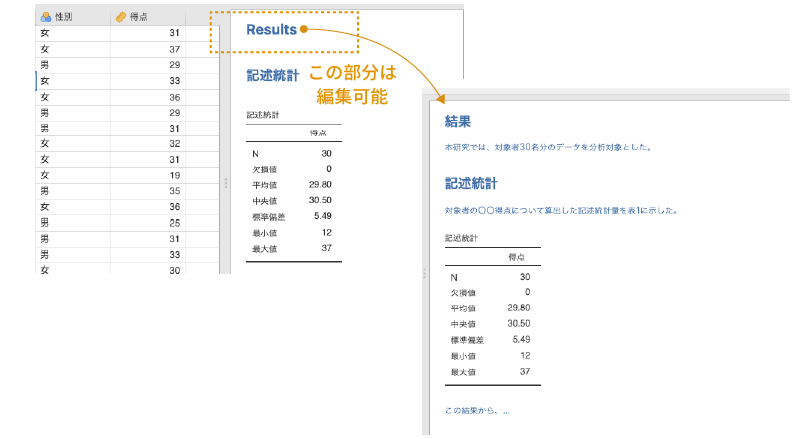Grab the splitter handle left of Results panel
Viewport: 800px width, 439px height.
click(226, 182)
